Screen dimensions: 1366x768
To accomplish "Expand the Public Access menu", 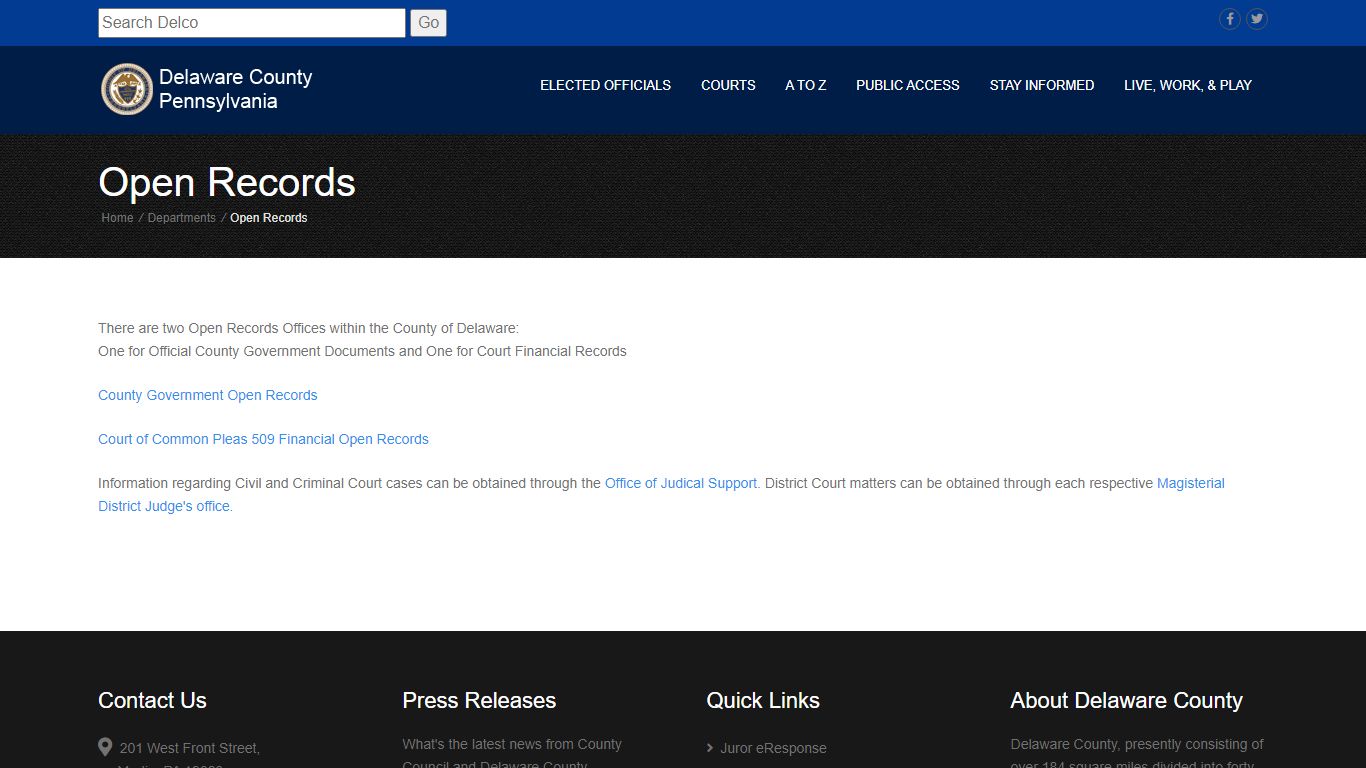I will 908,85.
